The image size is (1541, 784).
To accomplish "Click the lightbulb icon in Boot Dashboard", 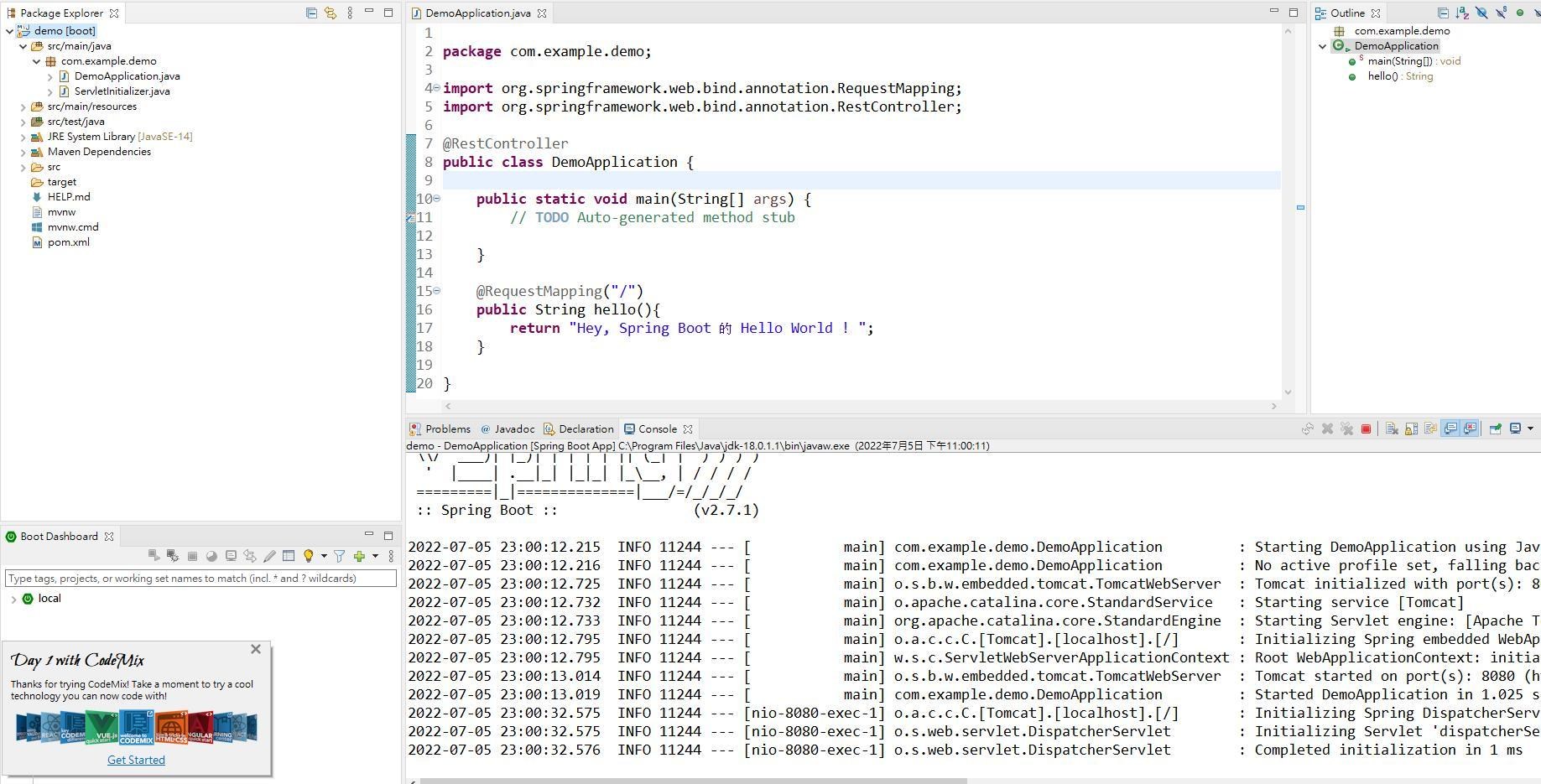I will coord(308,556).
